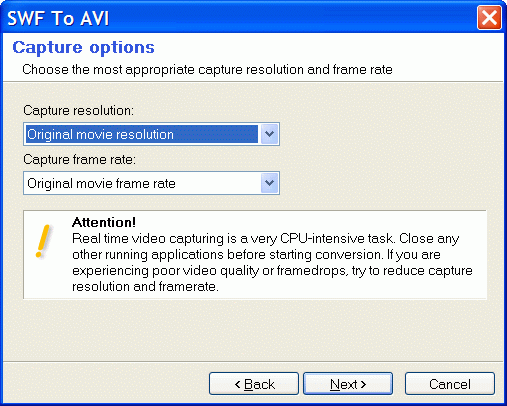Click the subtitle about choosing capture resolution

click(x=207, y=69)
